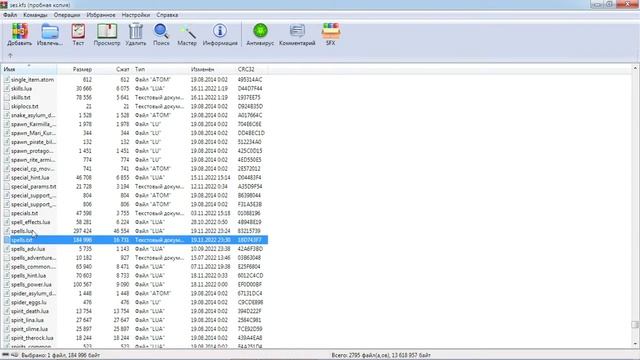This screenshot has width=640, height=360.
Task: Click the file icon beside spells.lua
Action: pyautogui.click(x=7, y=231)
